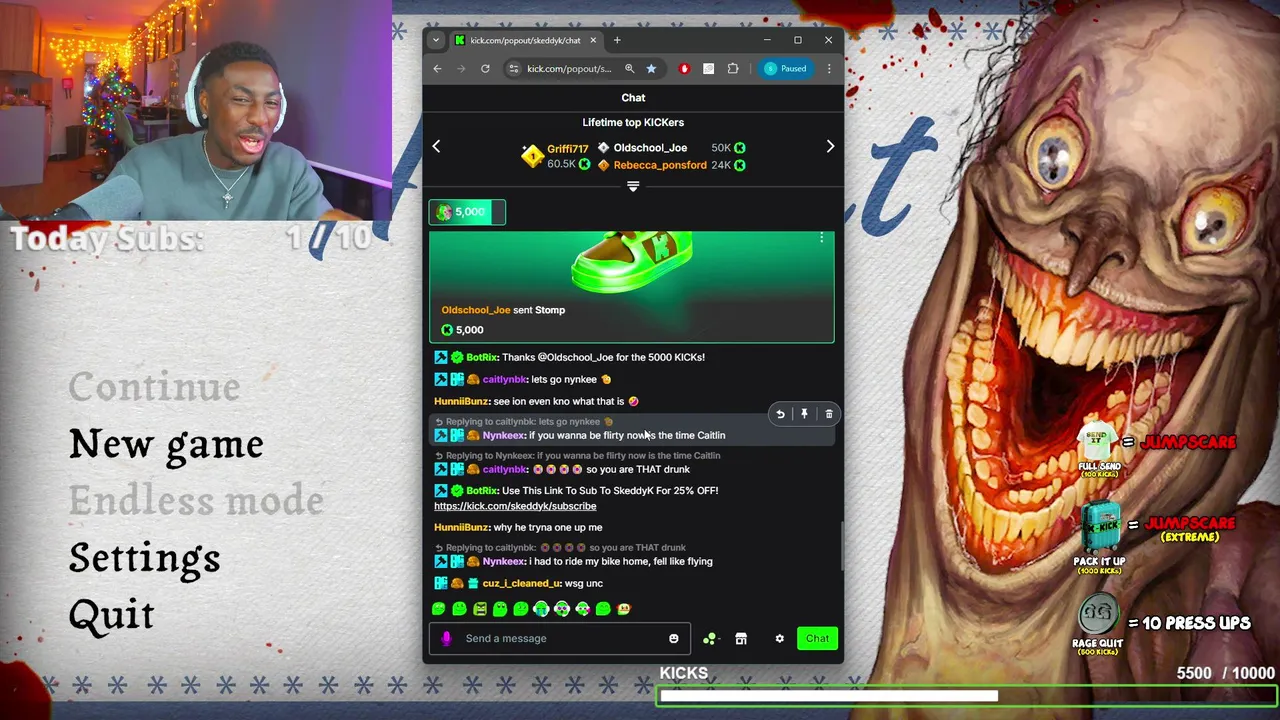Click BotRix username in thanks message

click(482, 357)
